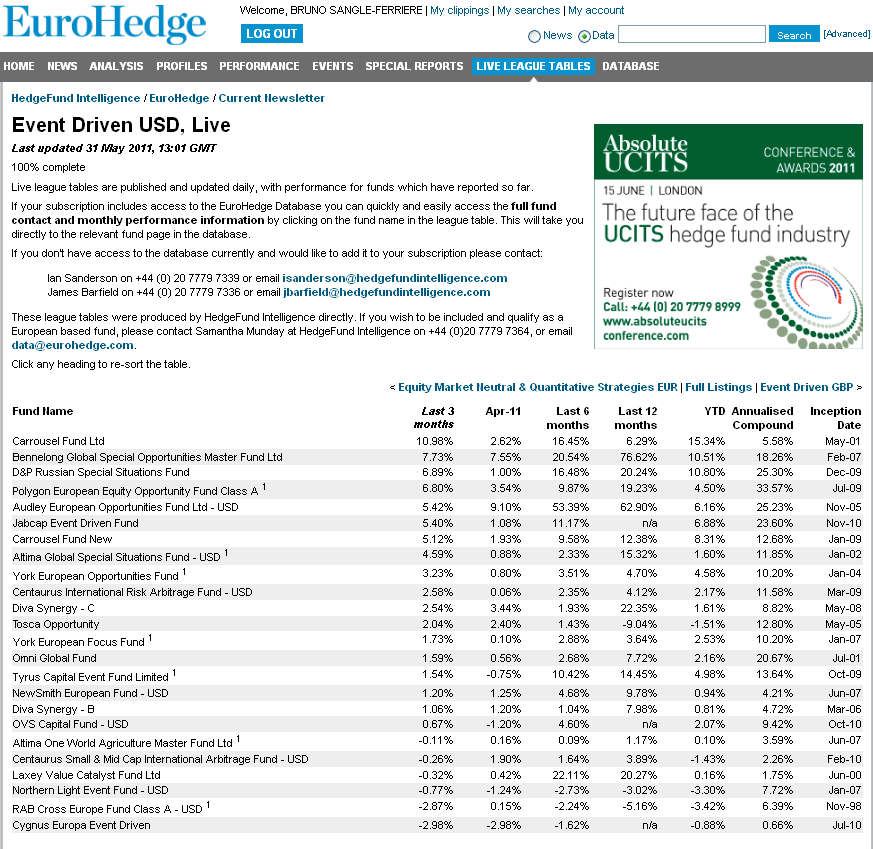Viewport: 873px width, 849px height.
Task: Click EuroHedge breadcrumb link
Action: pyautogui.click(x=179, y=98)
